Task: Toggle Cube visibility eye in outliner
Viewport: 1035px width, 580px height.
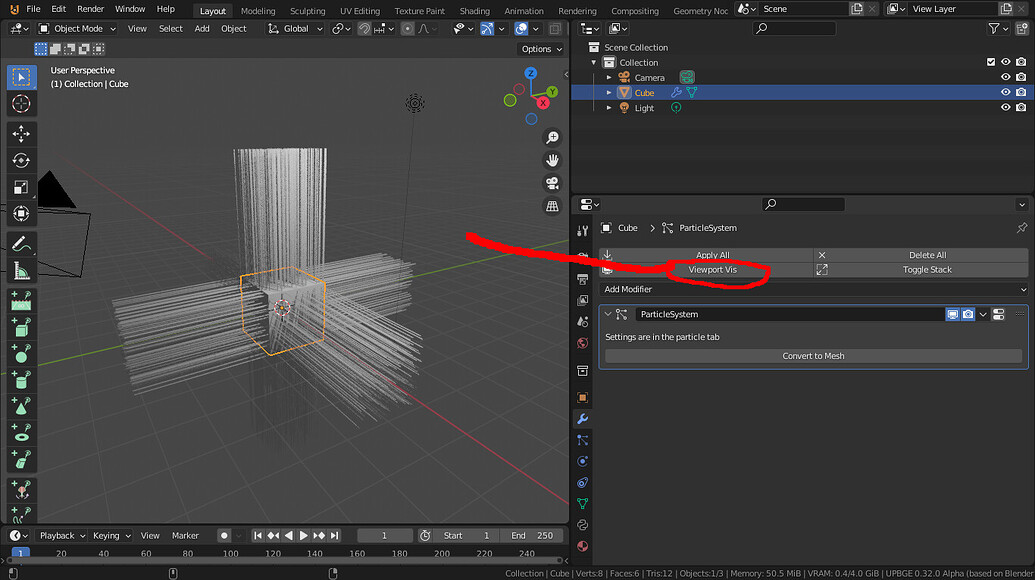Action: click(x=1005, y=92)
